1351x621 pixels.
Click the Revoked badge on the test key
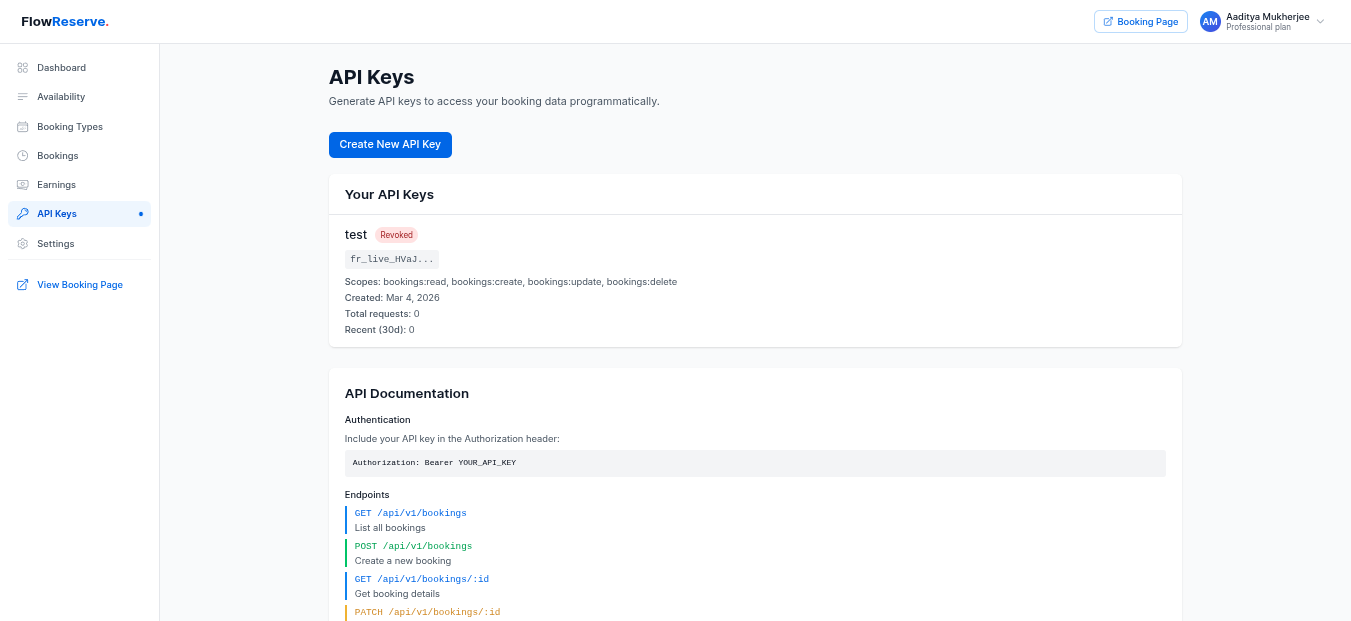tap(396, 234)
